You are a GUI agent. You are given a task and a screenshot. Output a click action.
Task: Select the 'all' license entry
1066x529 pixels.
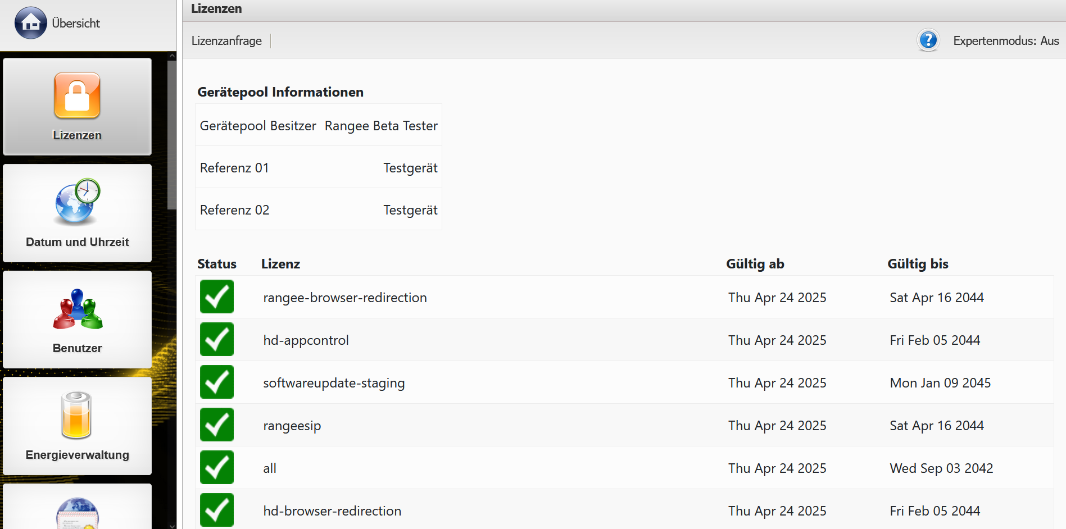(270, 468)
